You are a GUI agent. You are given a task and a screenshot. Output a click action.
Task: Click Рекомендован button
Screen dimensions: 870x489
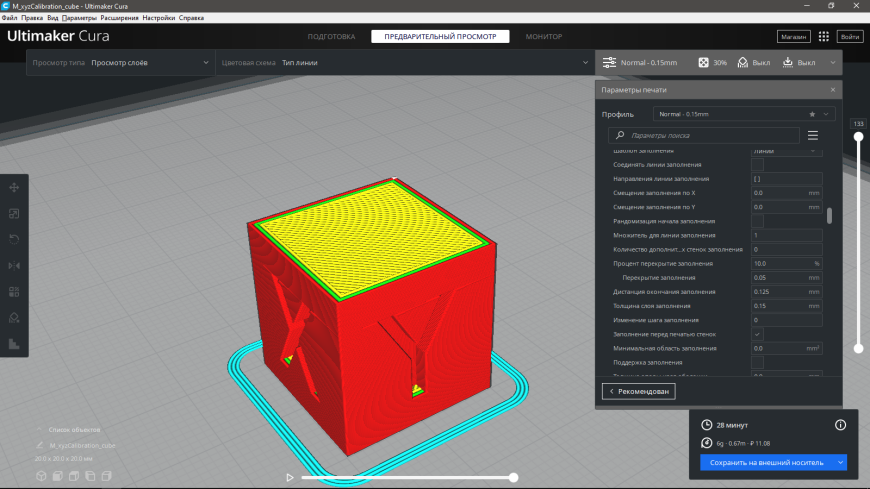point(639,391)
